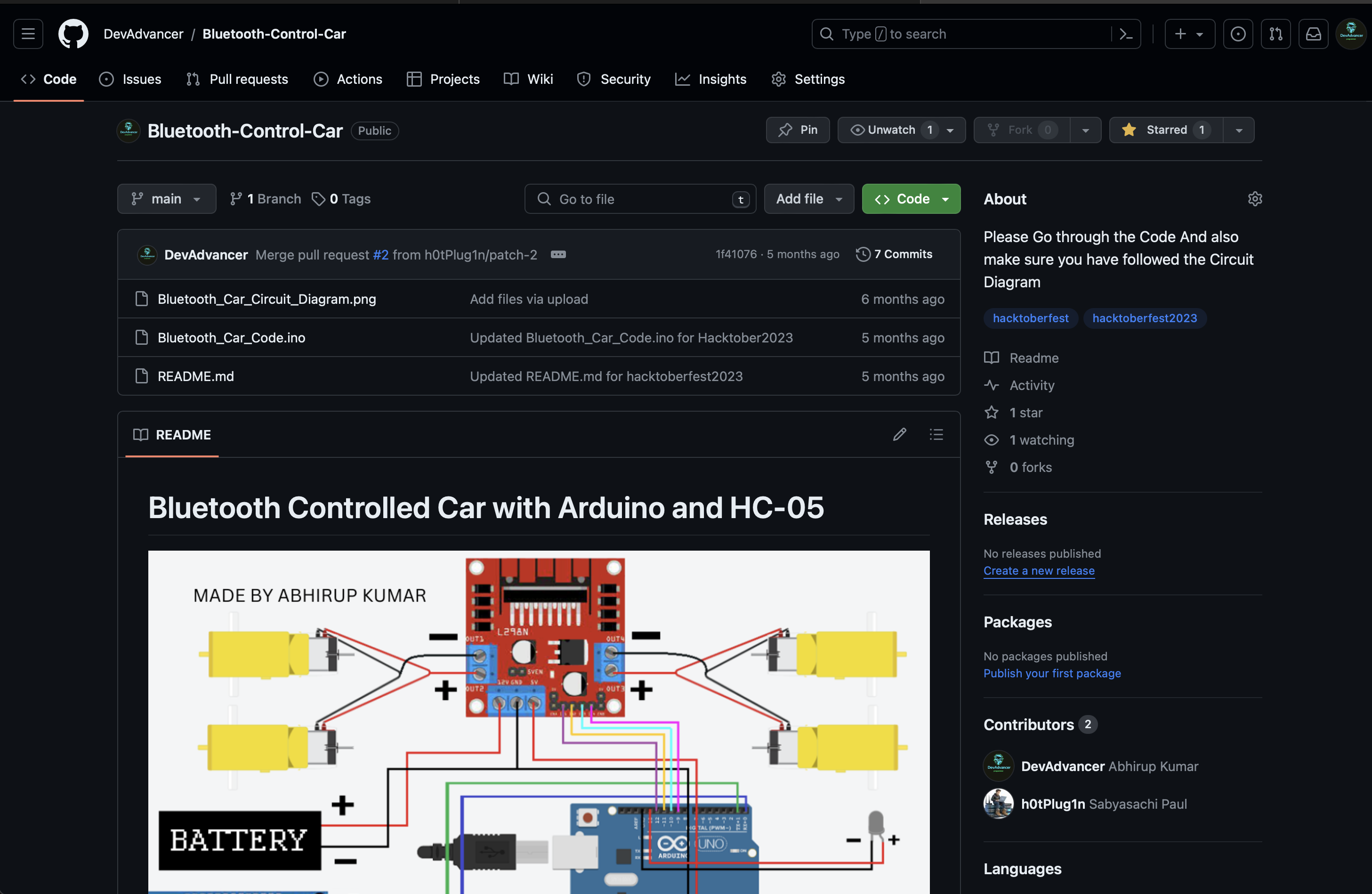View tags via the 0 Tags link
Screen dimensions: 1372x894
[341, 199]
